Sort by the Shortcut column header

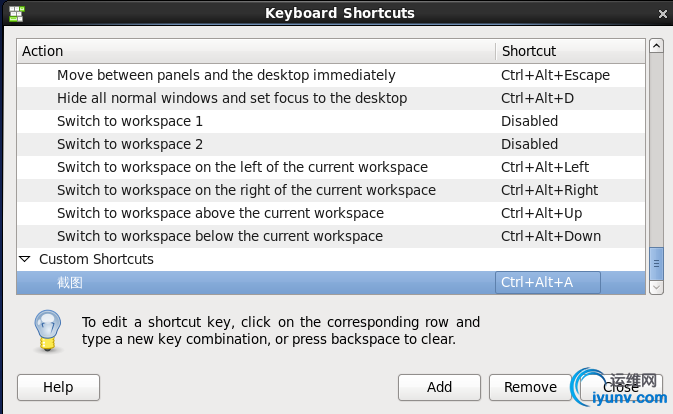(x=569, y=50)
